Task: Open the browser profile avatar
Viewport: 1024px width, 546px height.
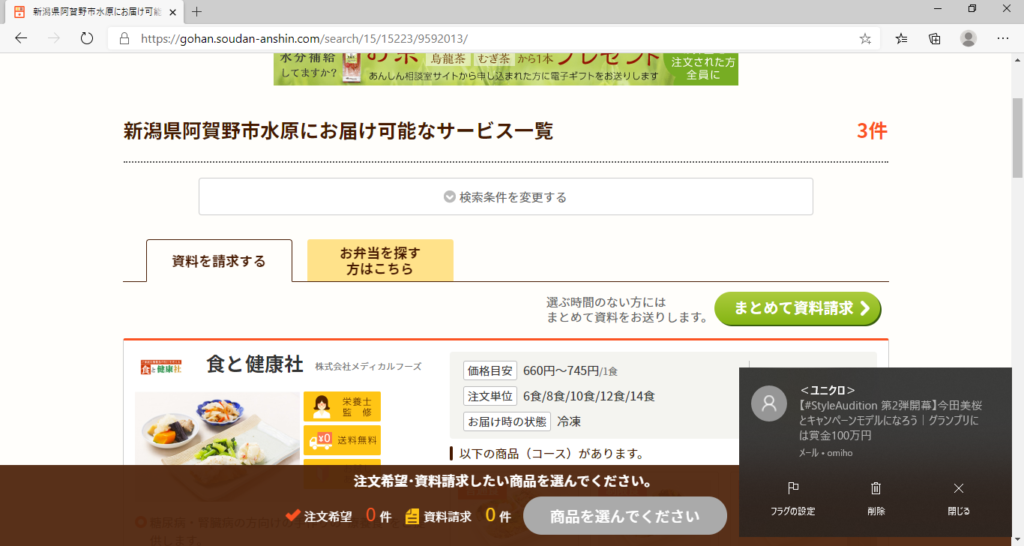Action: coord(968,39)
